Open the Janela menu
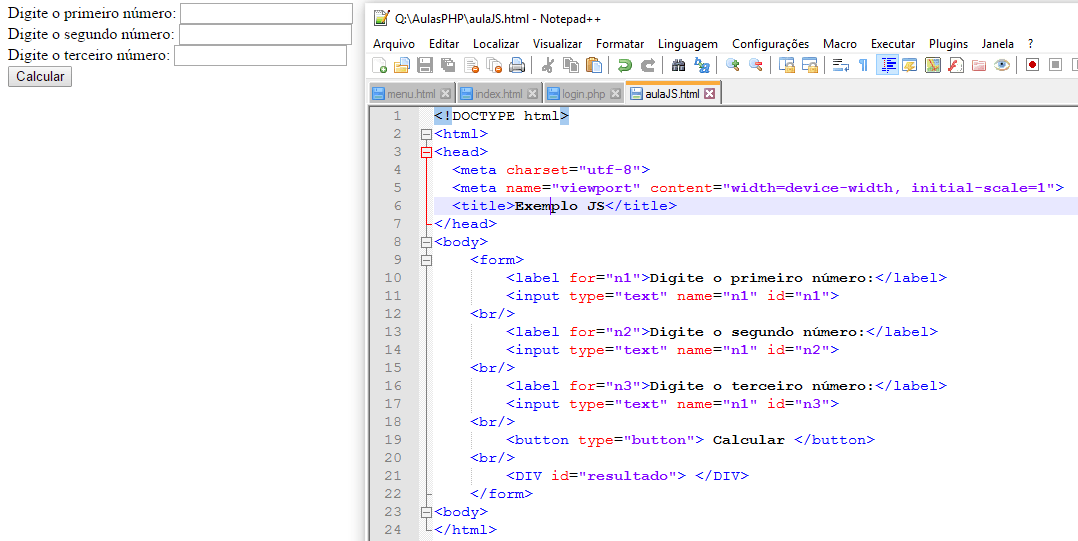This screenshot has width=1078, height=541. coord(998,43)
